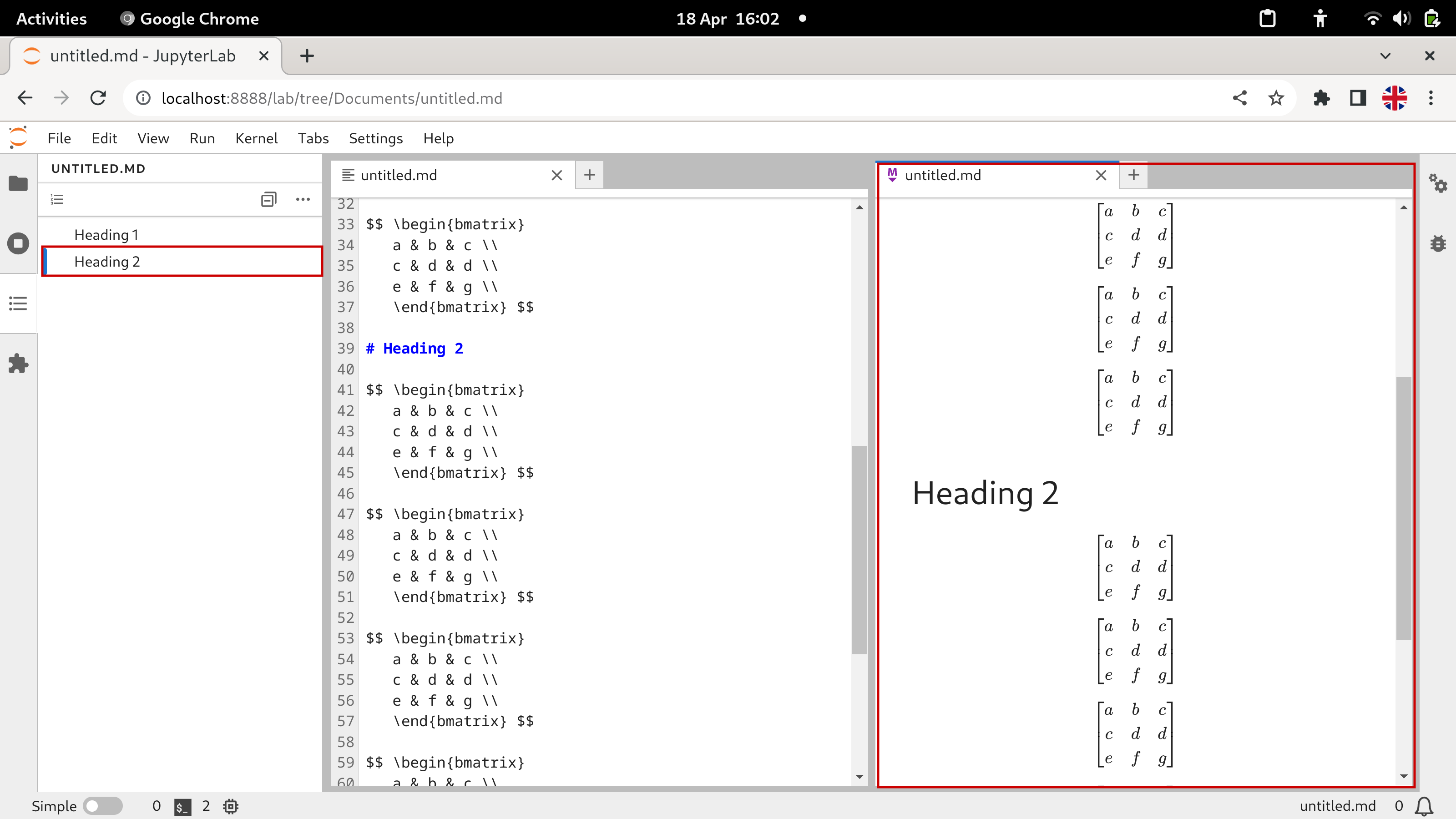1456x819 pixels.
Task: Toggle the Simple interface mode switch
Action: tap(102, 806)
